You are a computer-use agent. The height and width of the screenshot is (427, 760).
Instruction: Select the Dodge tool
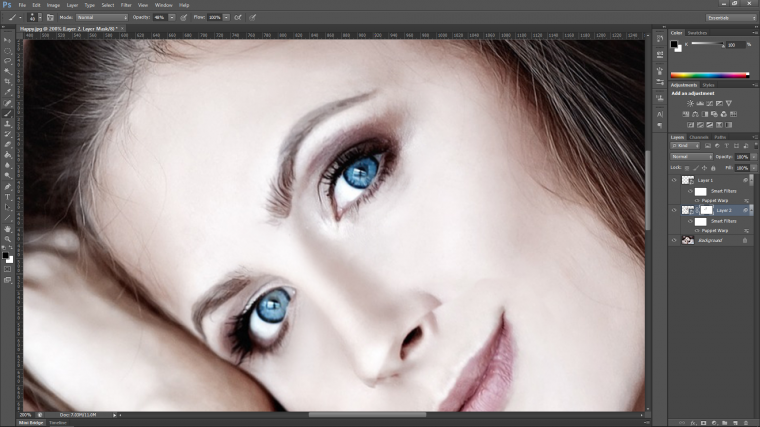pos(7,176)
